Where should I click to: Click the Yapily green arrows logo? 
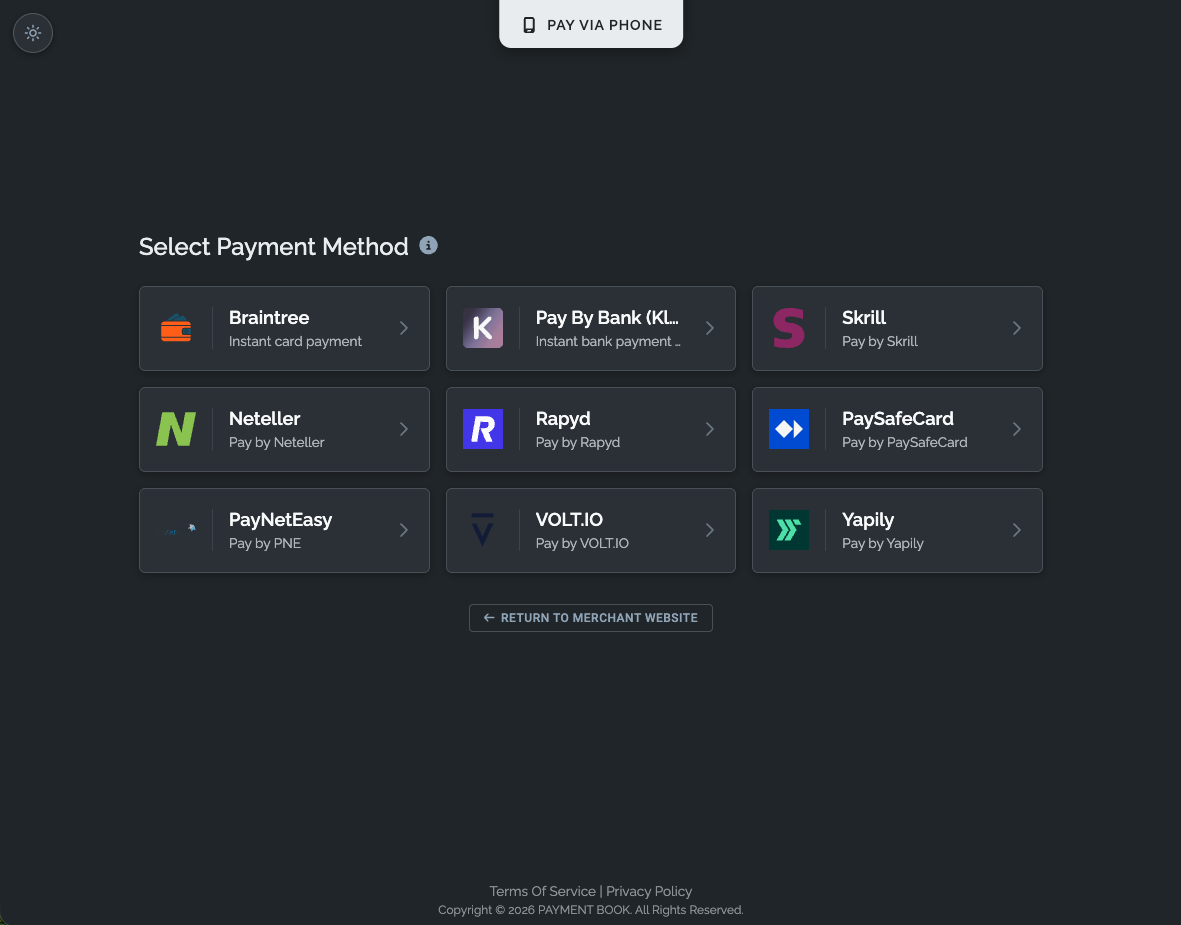pos(789,530)
